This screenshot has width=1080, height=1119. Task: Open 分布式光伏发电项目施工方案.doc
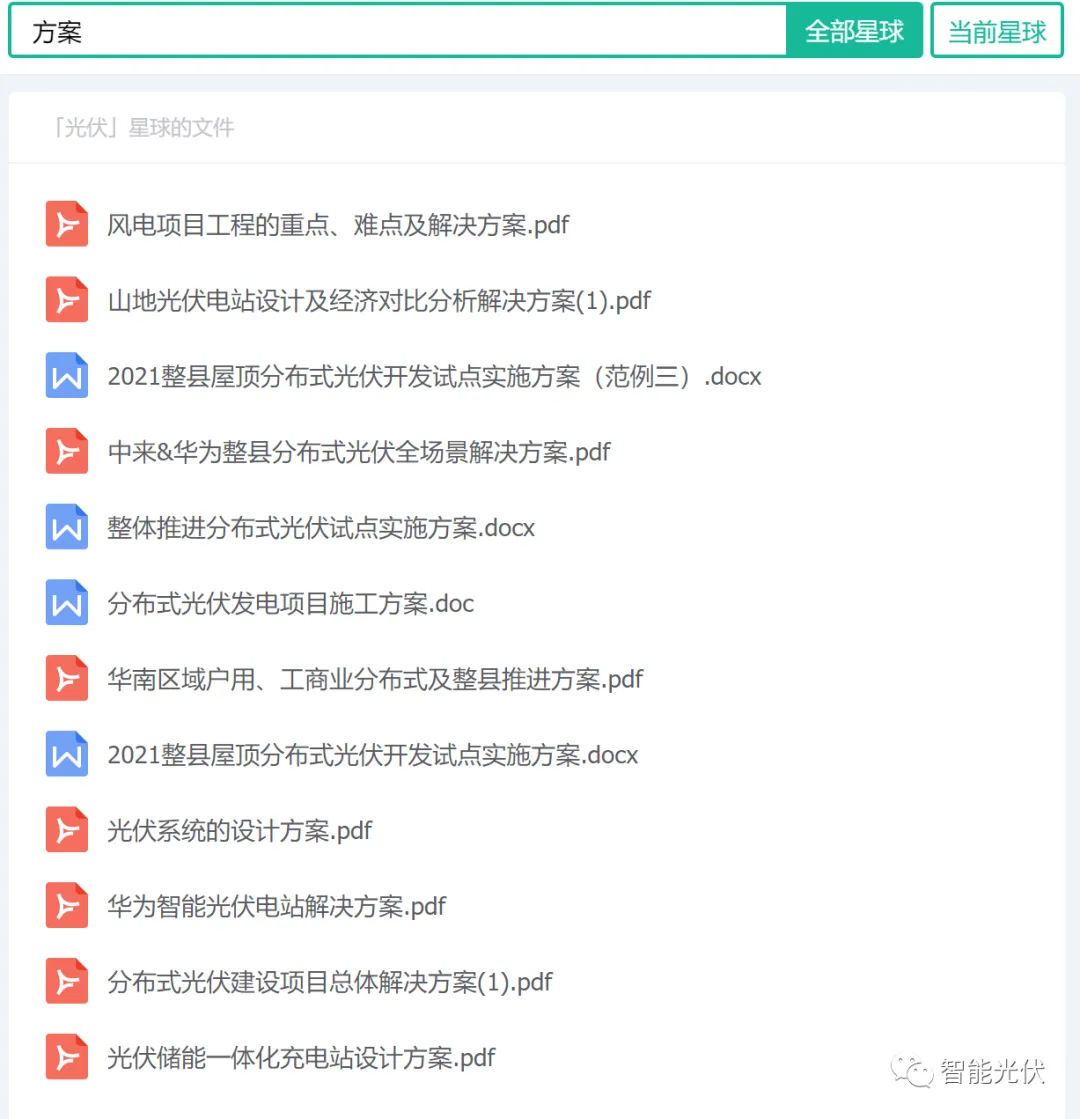291,603
